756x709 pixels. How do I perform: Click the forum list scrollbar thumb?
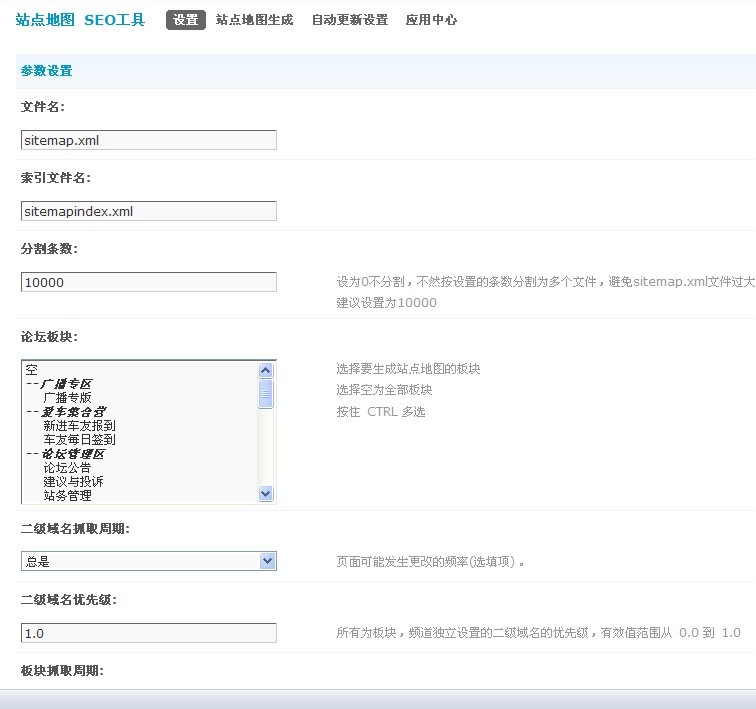(265, 393)
